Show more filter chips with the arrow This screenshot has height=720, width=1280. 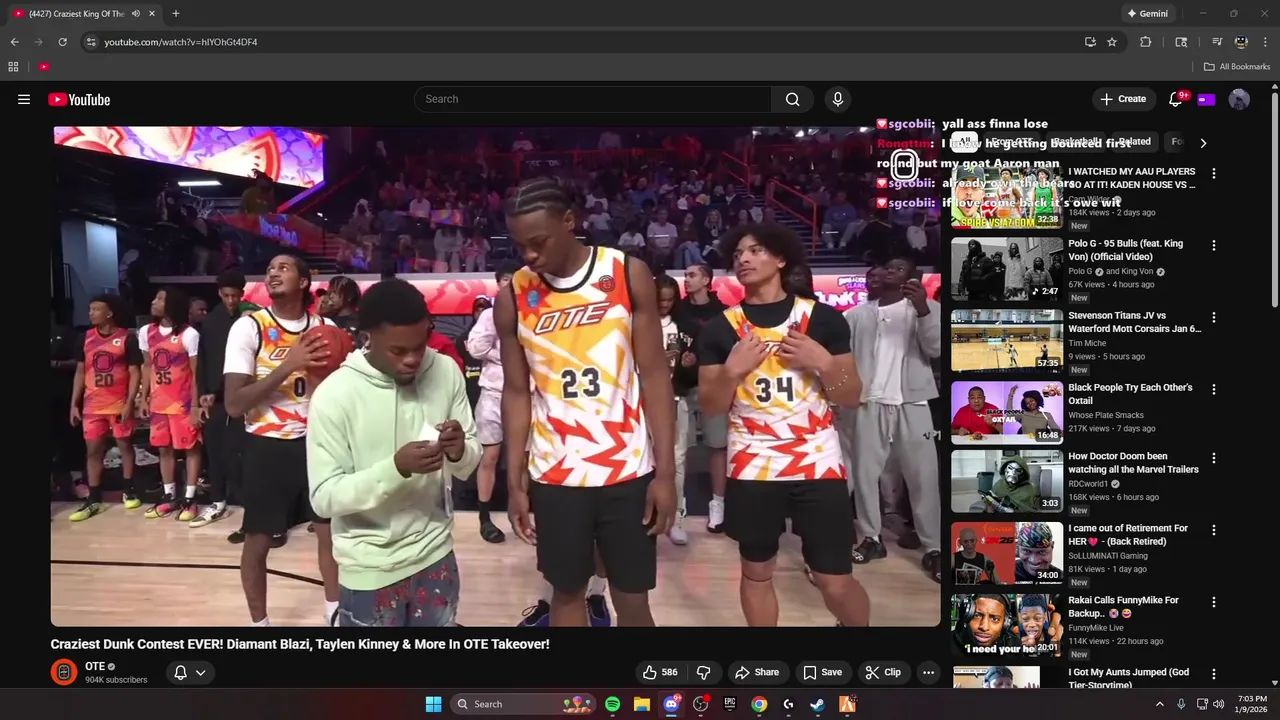1203,143
